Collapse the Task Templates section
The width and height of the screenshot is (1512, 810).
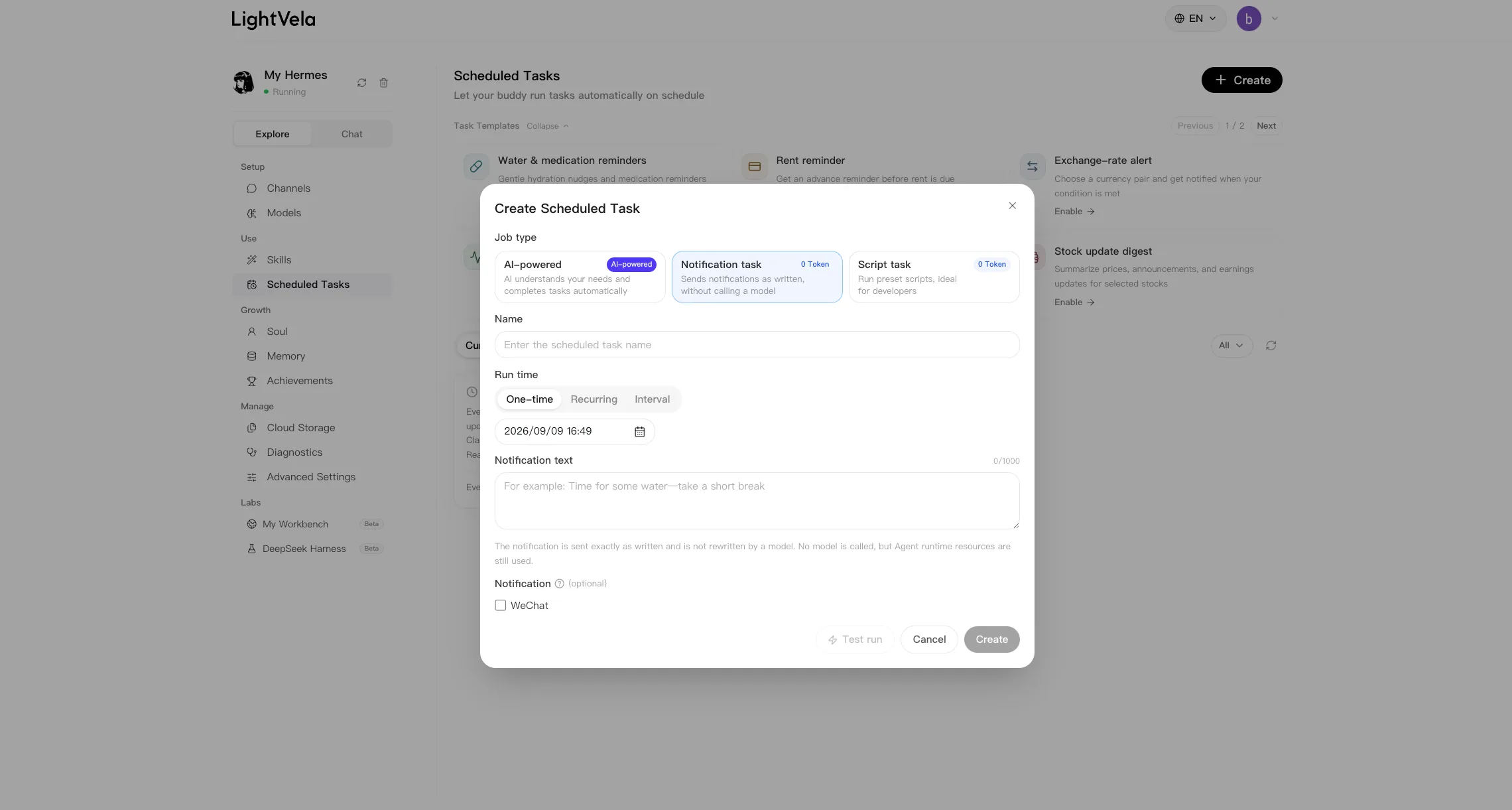547,126
